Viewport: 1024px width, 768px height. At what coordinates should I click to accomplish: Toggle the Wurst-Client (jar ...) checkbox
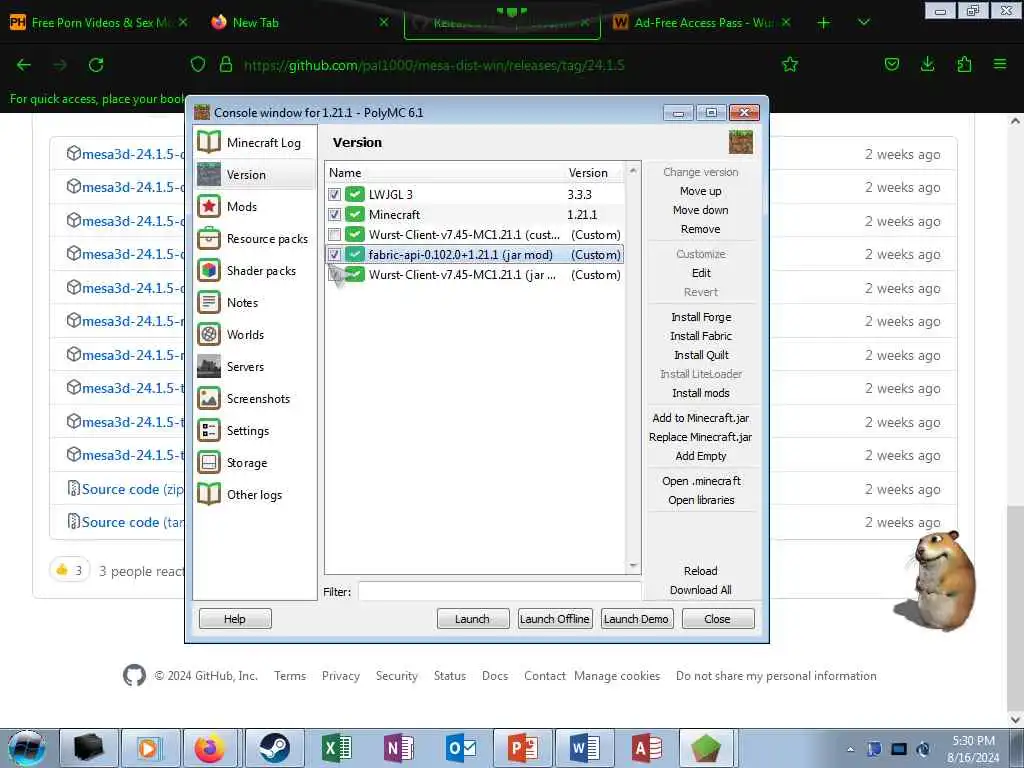[x=334, y=275]
